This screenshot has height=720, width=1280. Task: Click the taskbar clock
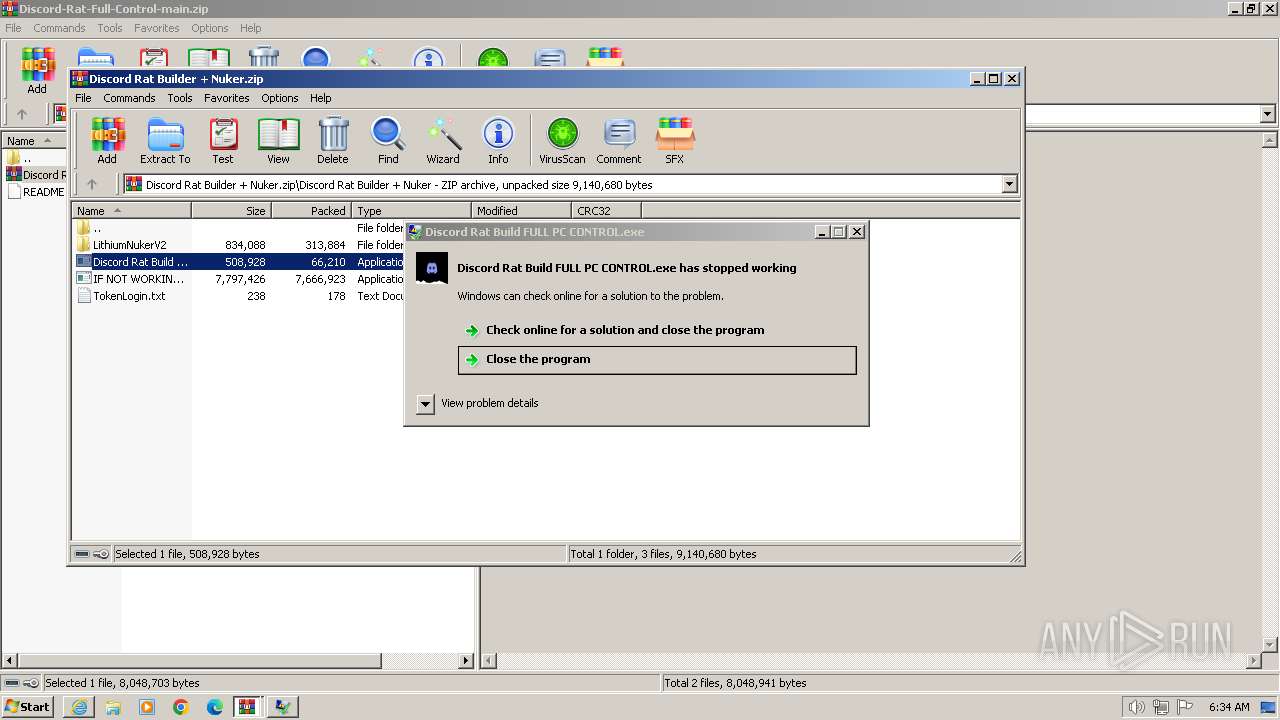click(x=1229, y=707)
